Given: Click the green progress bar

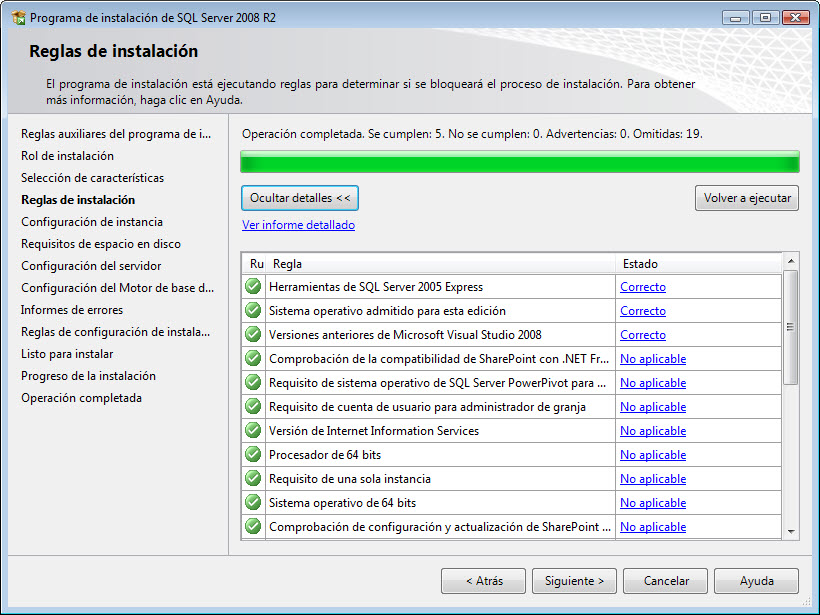Looking at the screenshot, I should [520, 162].
